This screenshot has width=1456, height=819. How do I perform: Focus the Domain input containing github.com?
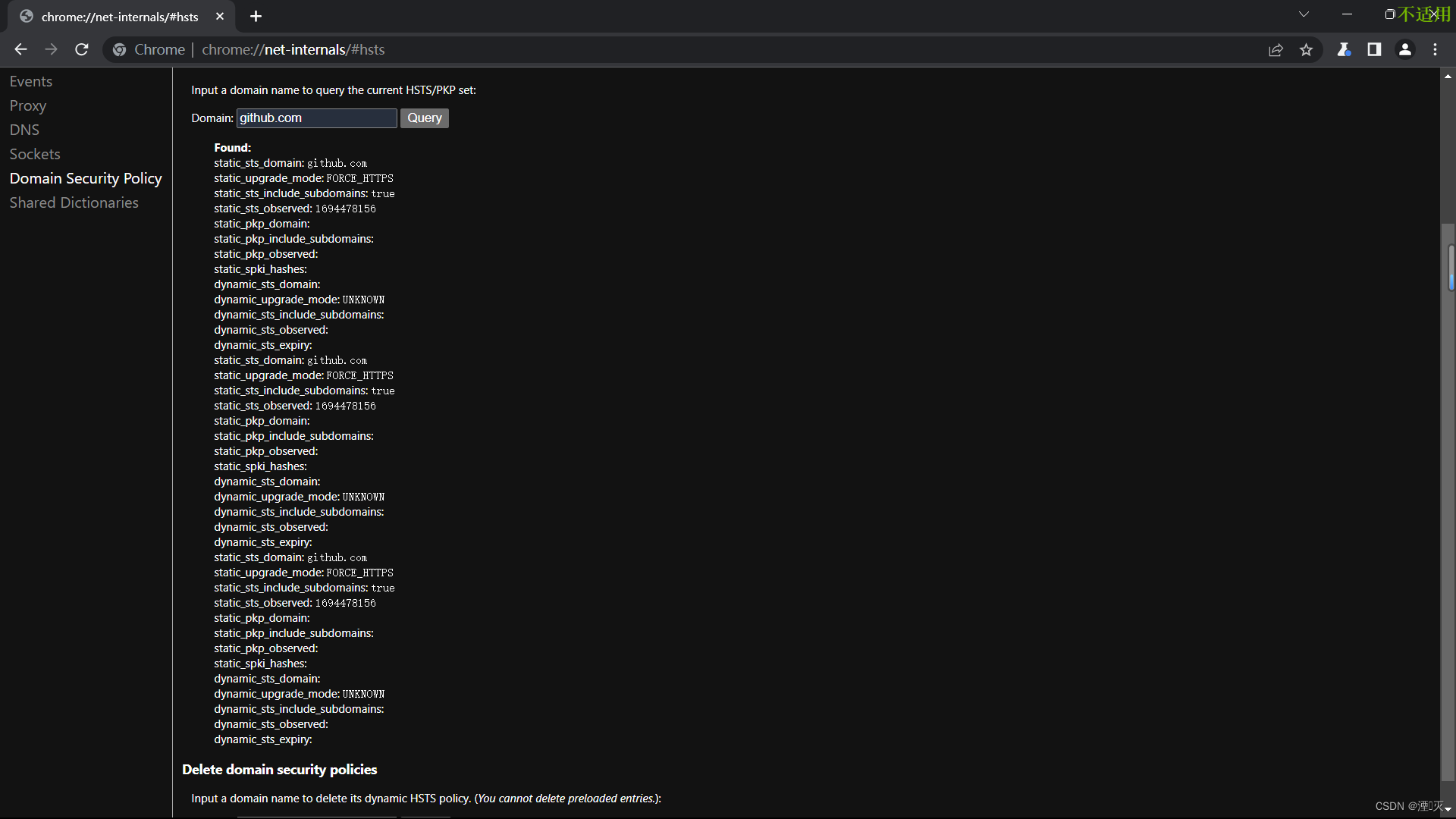317,118
